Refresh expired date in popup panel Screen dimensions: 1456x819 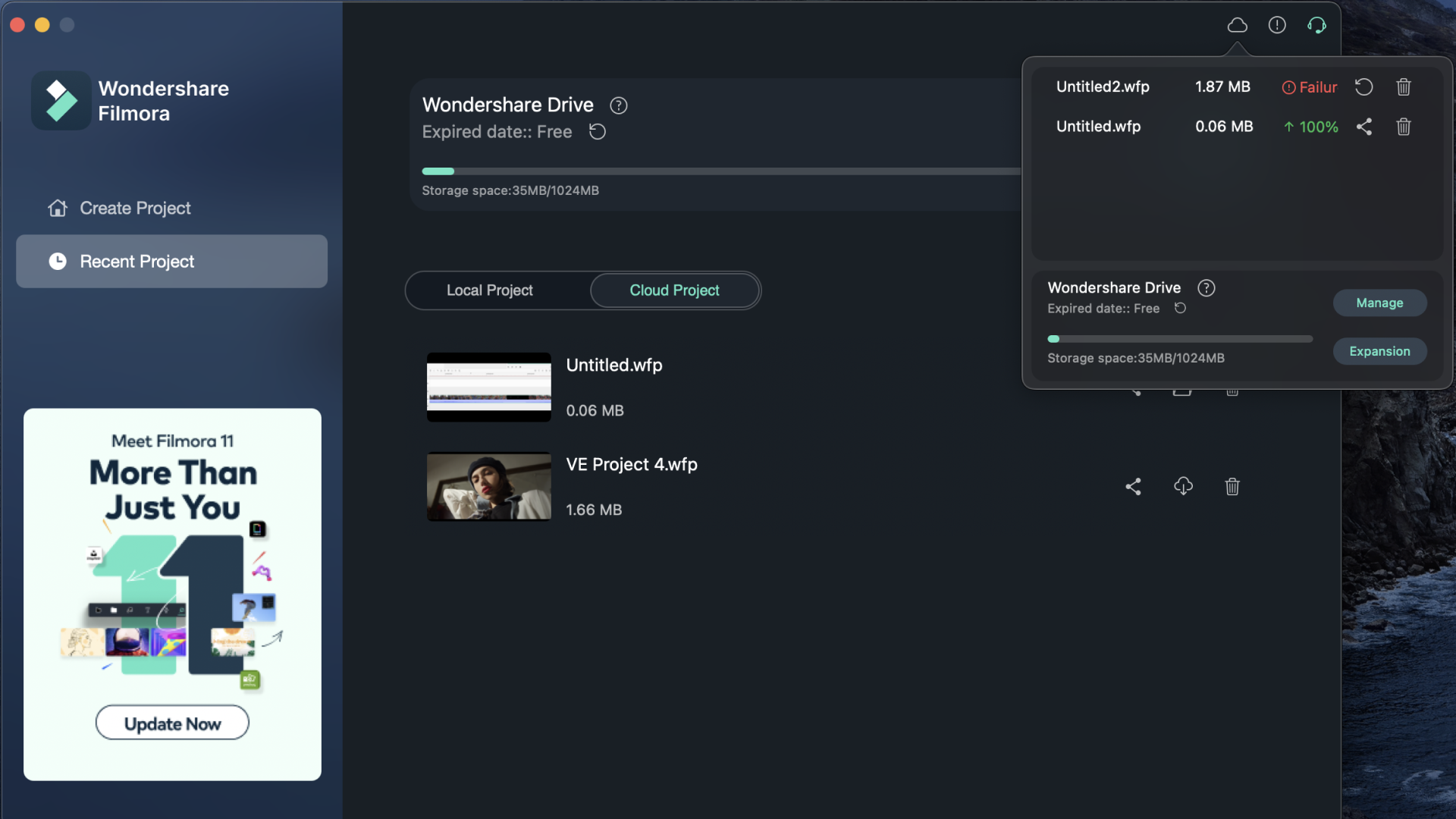point(1180,308)
